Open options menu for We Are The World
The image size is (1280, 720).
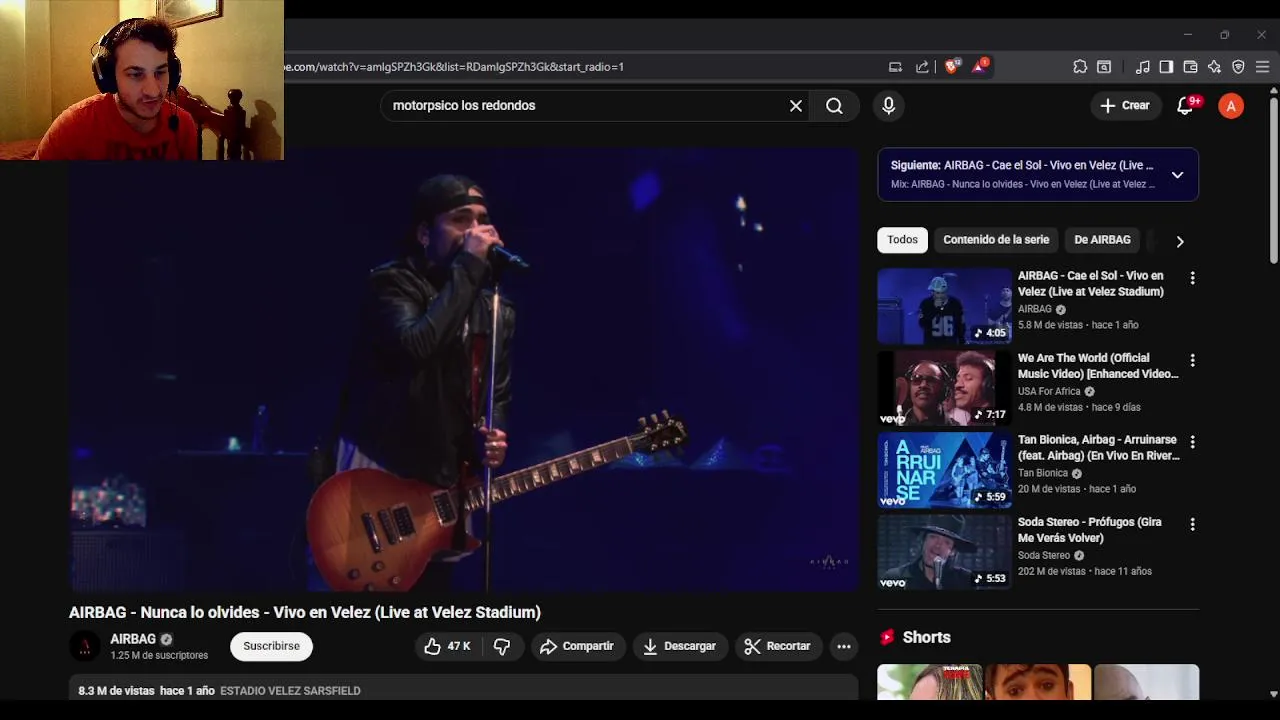(1192, 360)
